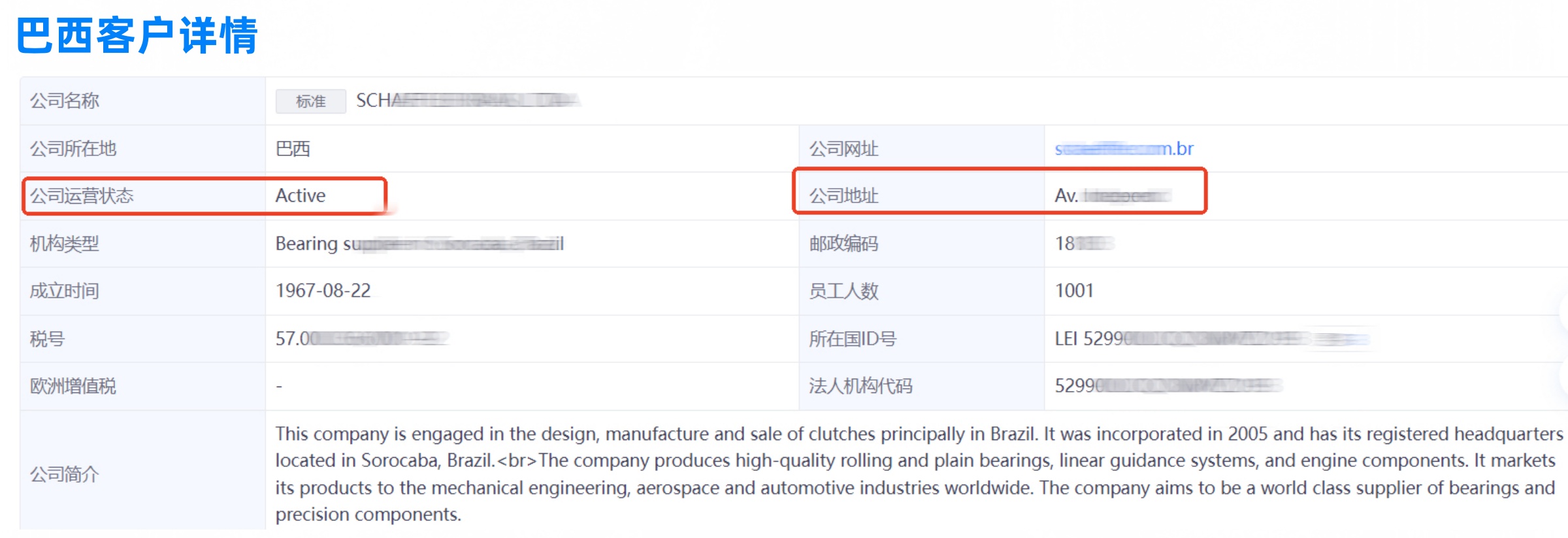This screenshot has width=1568, height=538.
Task: Click the employee count 1001
Action: [x=1074, y=291]
